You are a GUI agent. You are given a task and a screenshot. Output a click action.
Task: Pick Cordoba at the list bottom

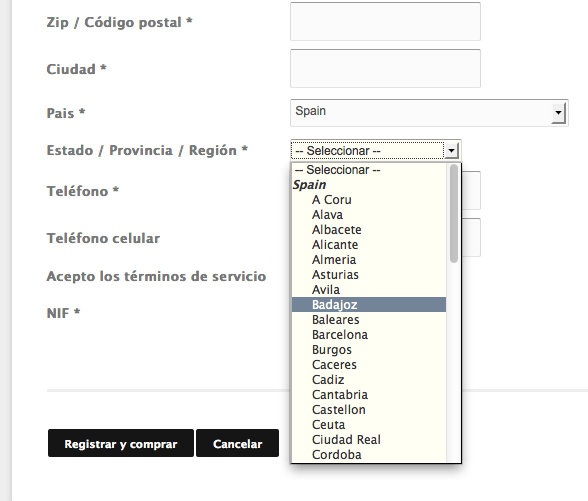point(369,454)
